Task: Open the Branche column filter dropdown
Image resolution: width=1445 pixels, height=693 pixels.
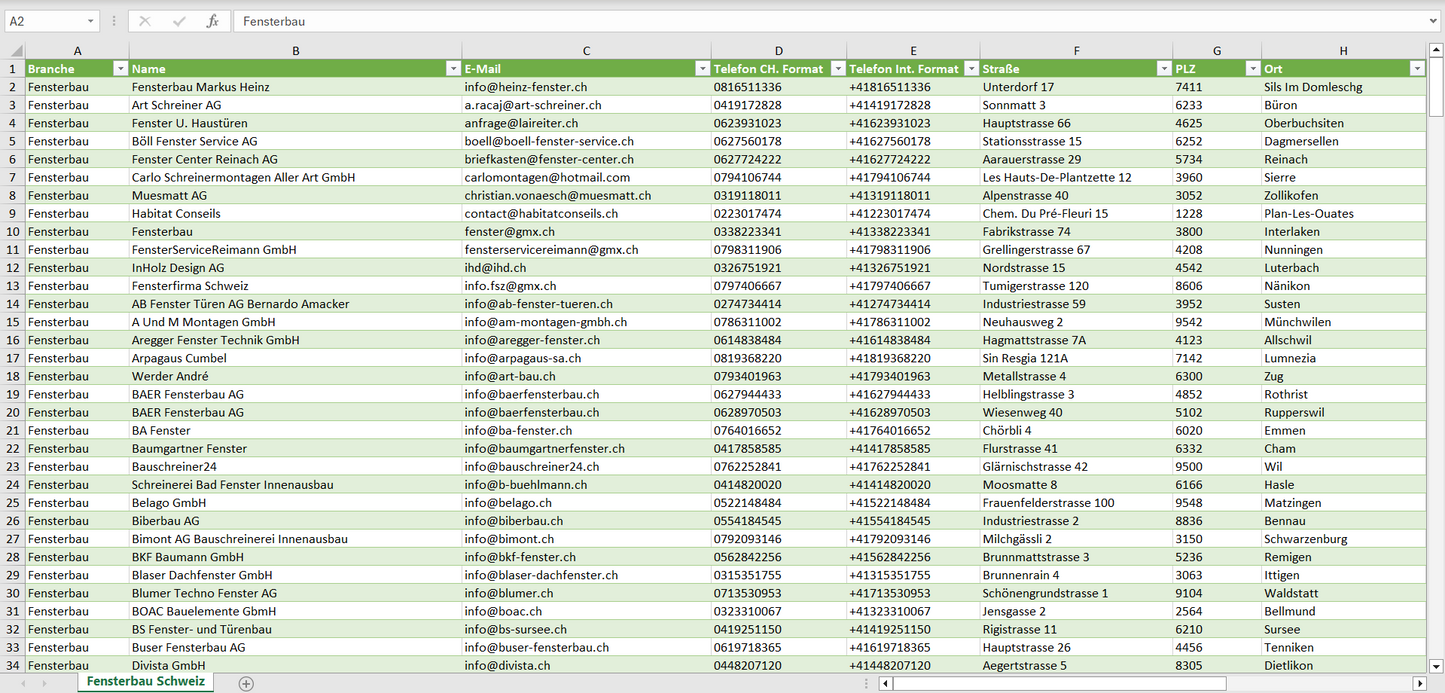Action: [120, 69]
